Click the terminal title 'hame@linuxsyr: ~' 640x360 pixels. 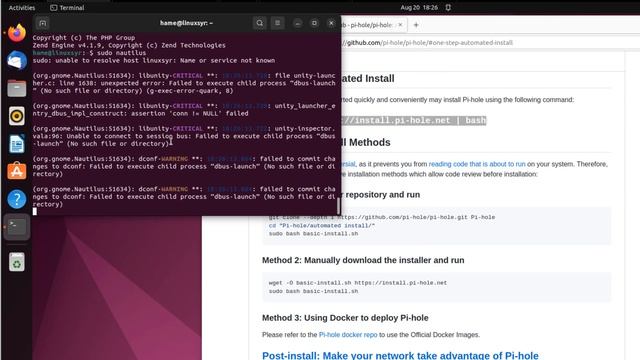186,23
